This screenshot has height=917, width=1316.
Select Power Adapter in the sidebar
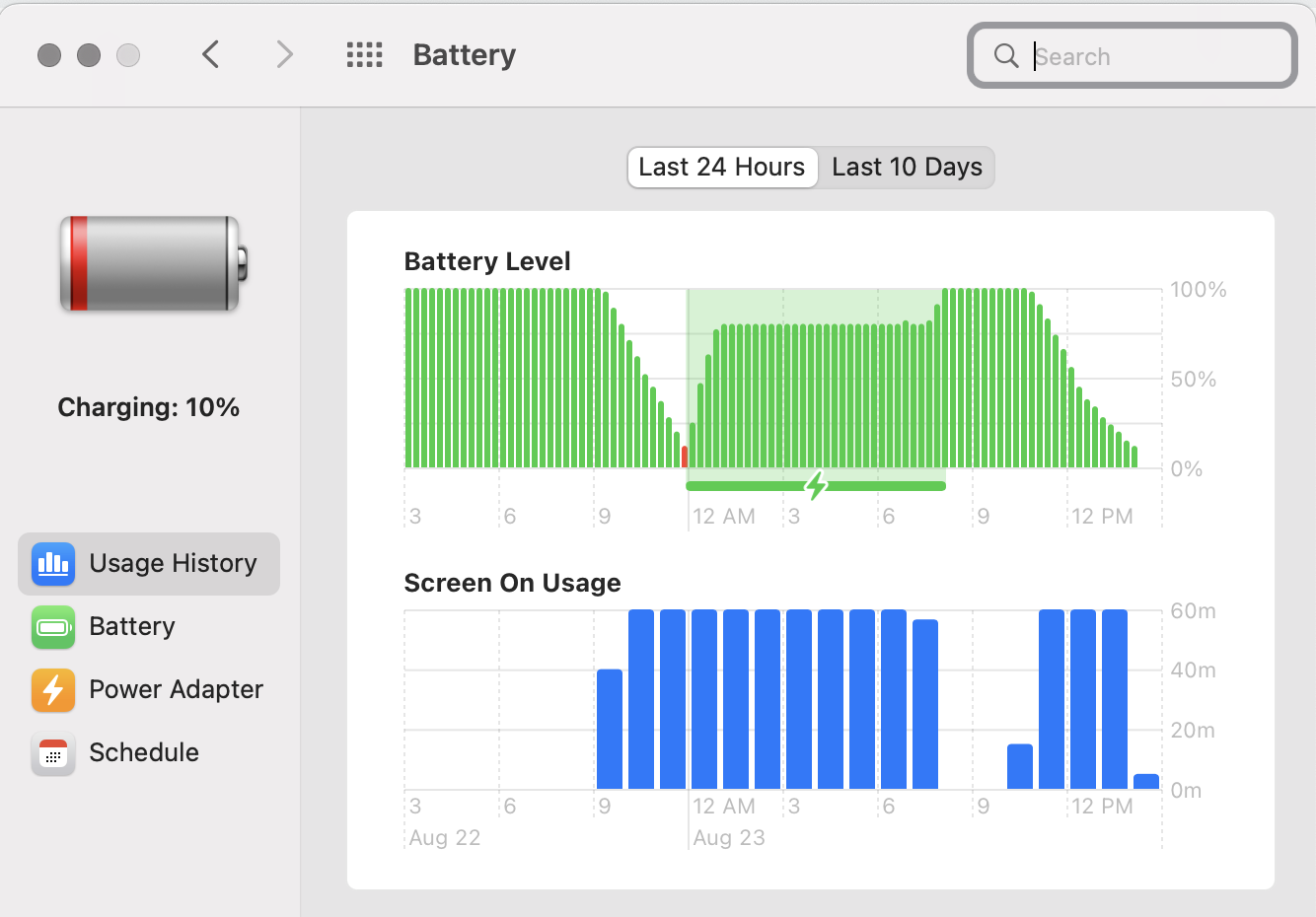[x=176, y=690]
